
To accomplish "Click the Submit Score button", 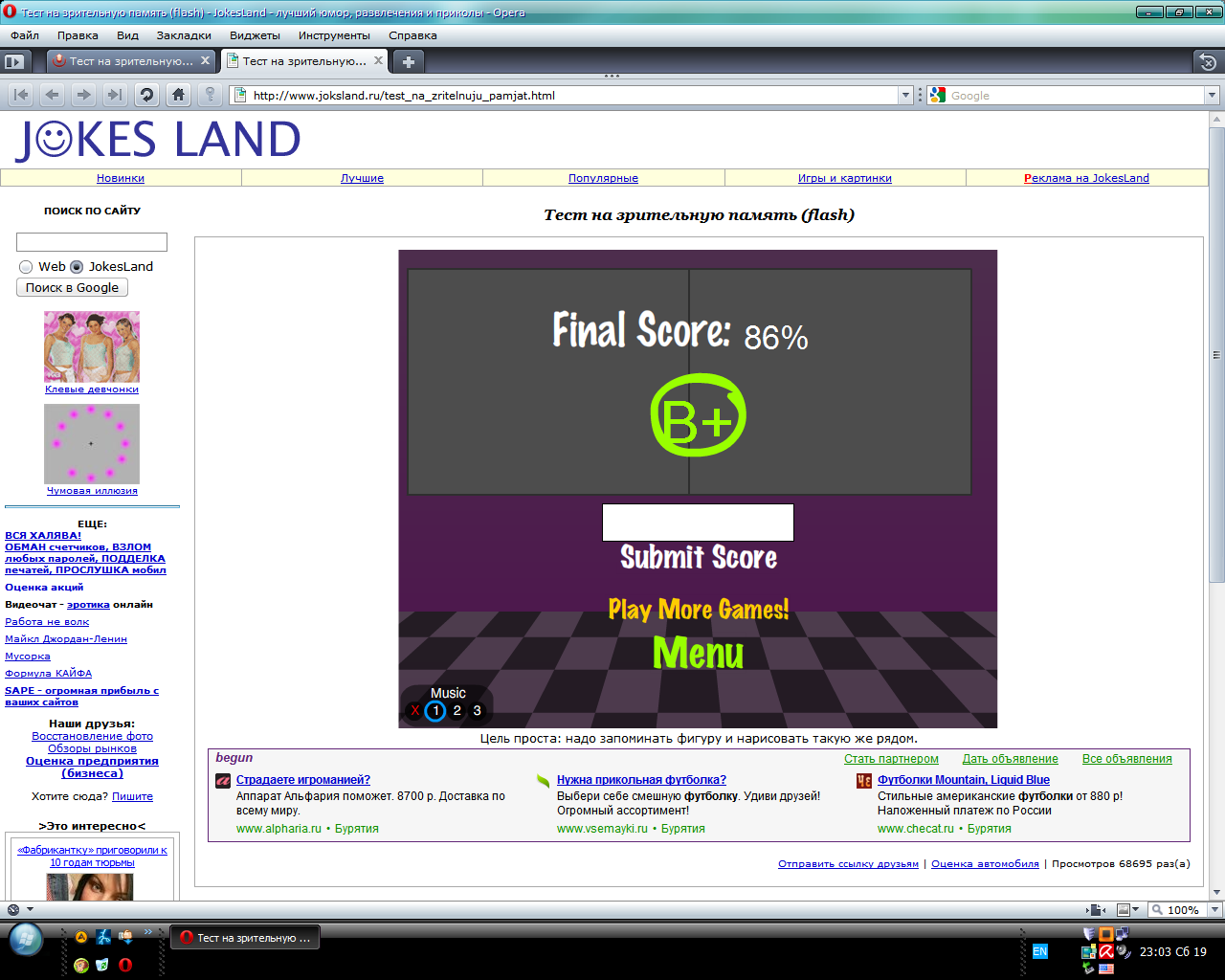I will (x=698, y=558).
